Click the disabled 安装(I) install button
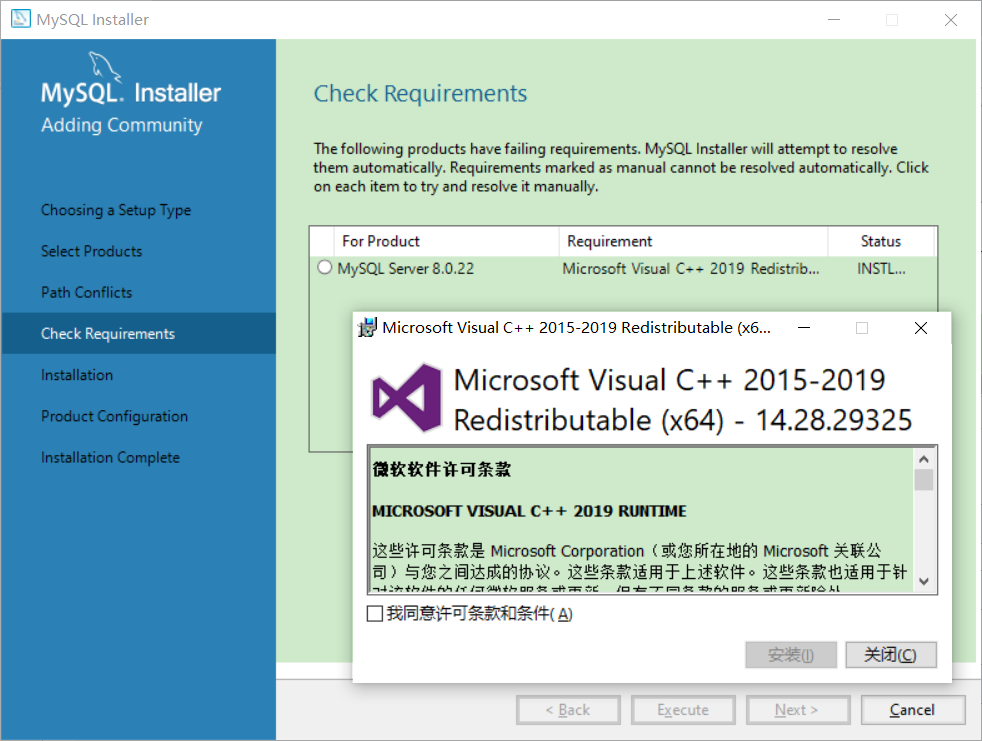The height and width of the screenshot is (741, 982). (x=791, y=655)
